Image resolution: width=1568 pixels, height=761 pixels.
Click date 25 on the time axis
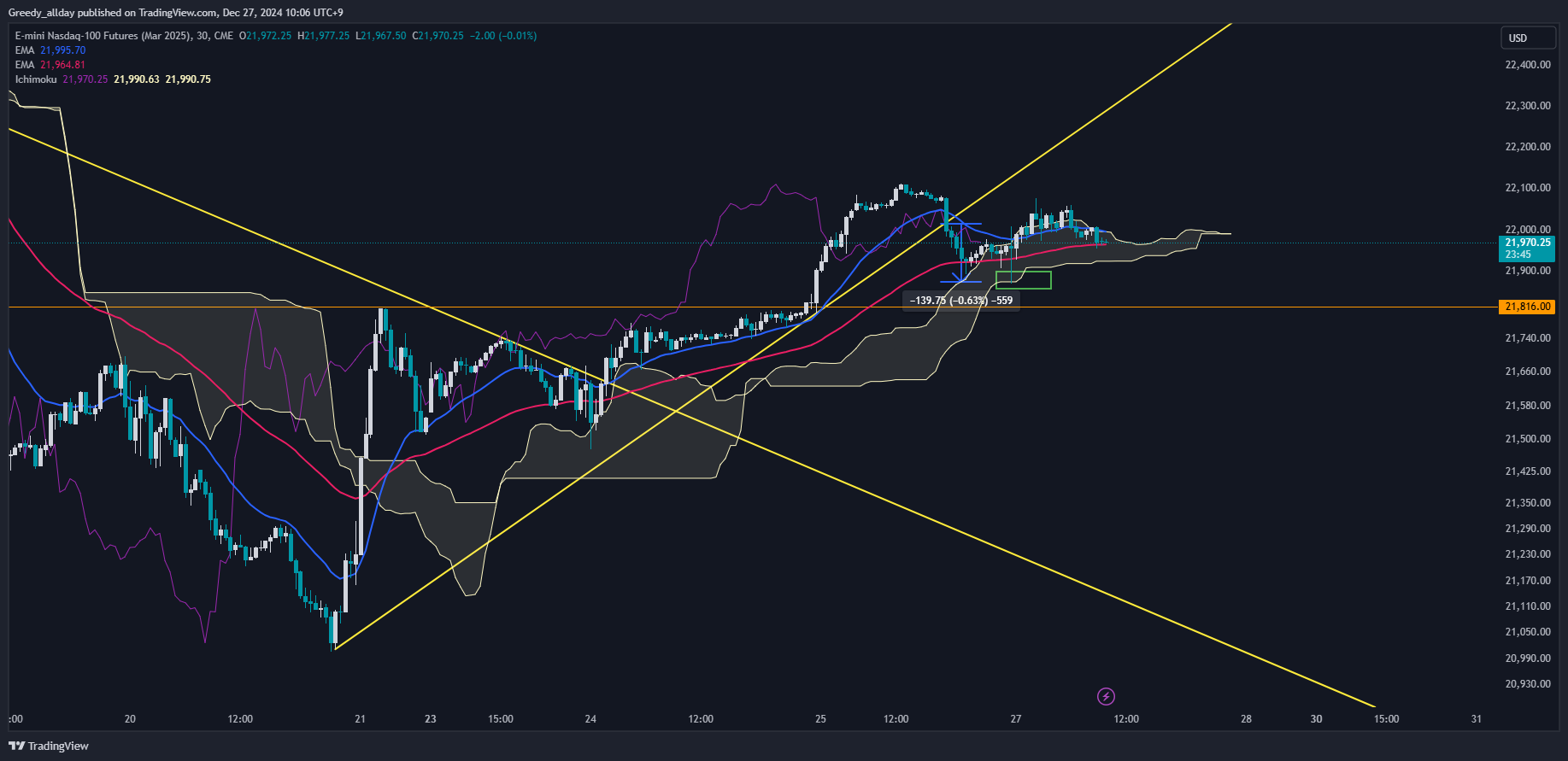pyautogui.click(x=820, y=719)
